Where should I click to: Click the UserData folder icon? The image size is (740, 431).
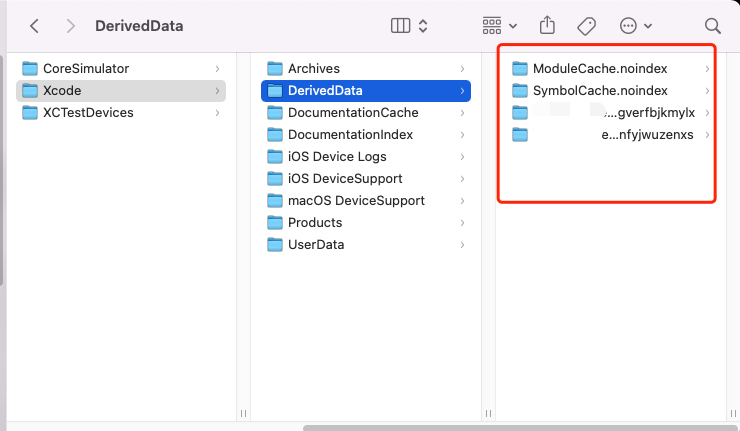[275, 245]
